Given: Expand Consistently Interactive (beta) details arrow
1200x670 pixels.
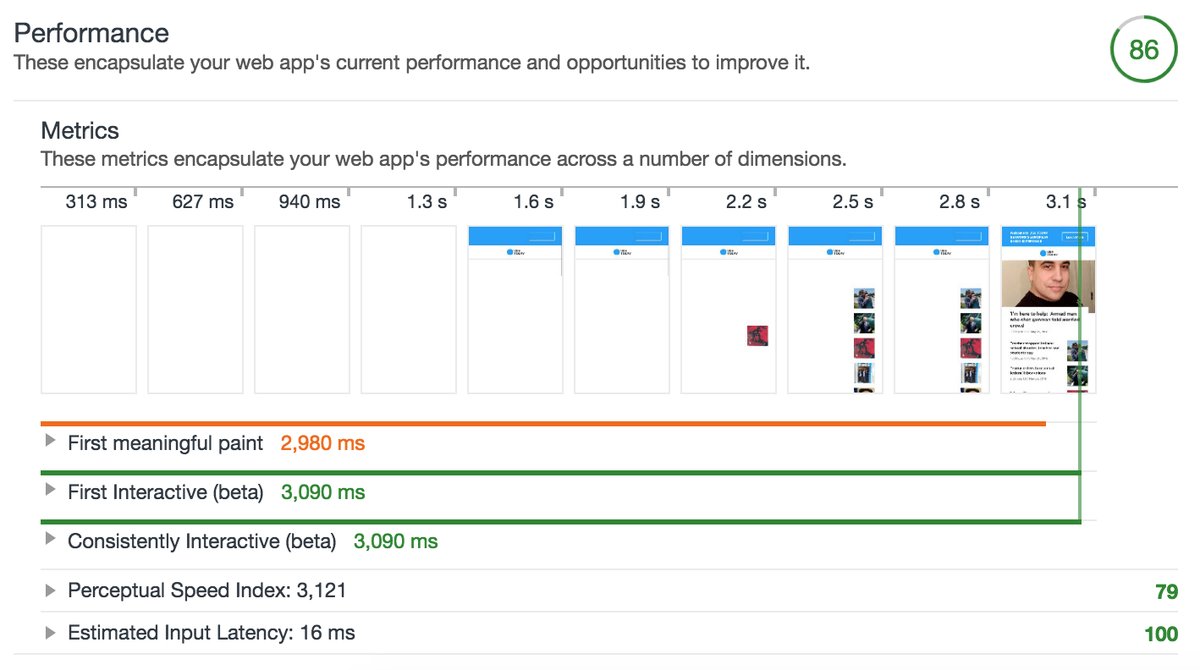Looking at the screenshot, I should point(51,540).
